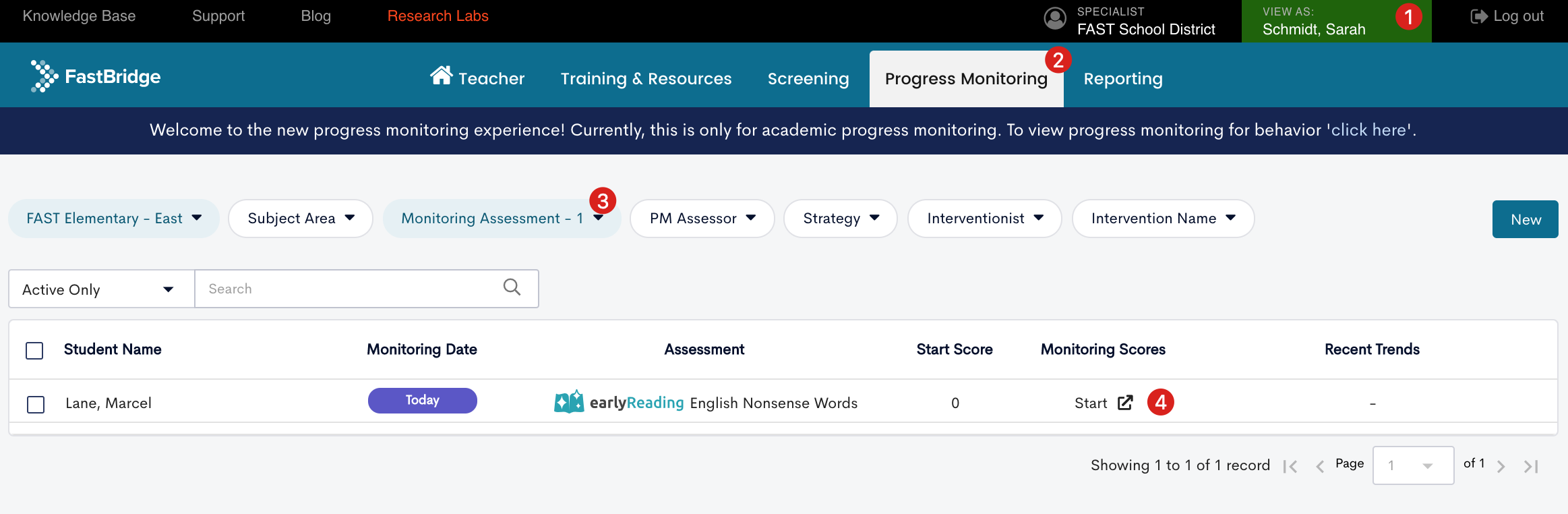
Task: Go to previous page arrow
Action: click(1320, 466)
